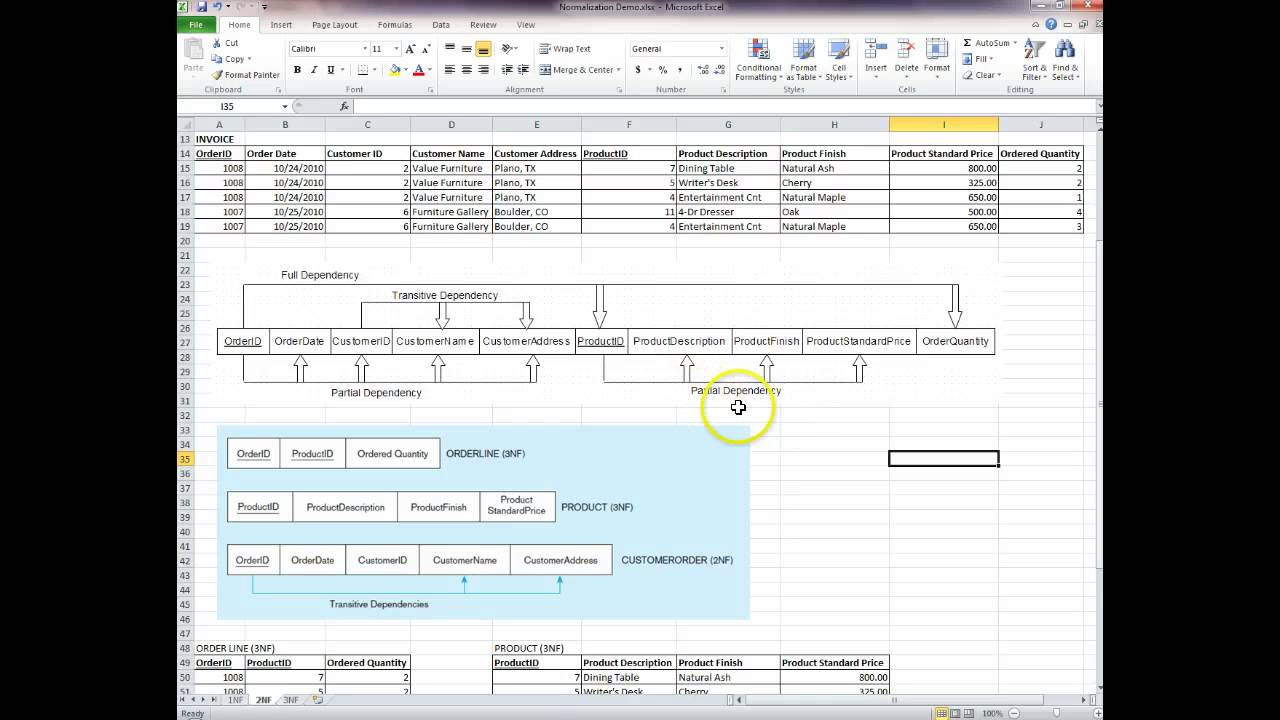Click the Borders icon
Screen dimensions: 1280x720
point(362,70)
